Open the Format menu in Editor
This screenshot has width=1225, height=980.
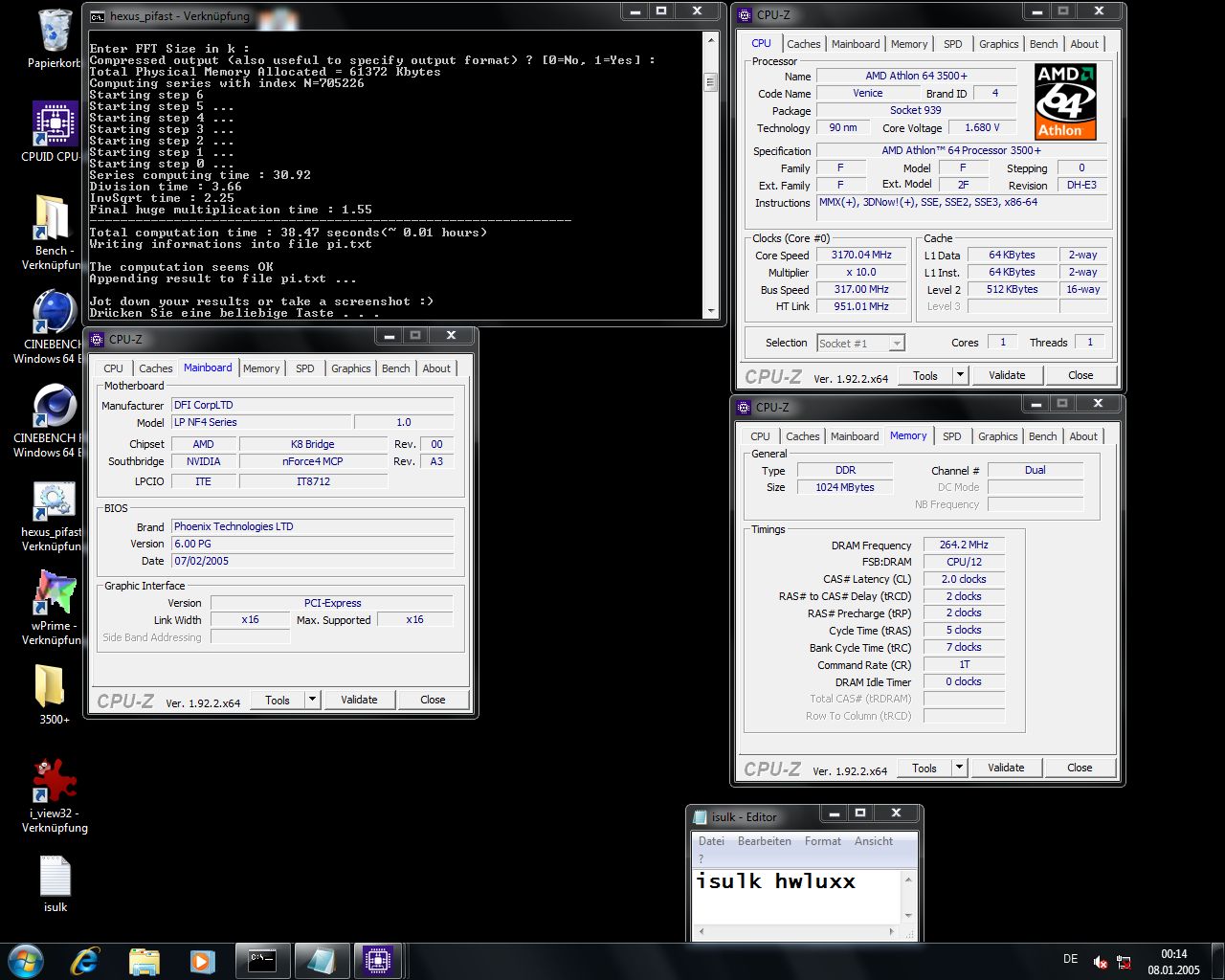tap(822, 841)
